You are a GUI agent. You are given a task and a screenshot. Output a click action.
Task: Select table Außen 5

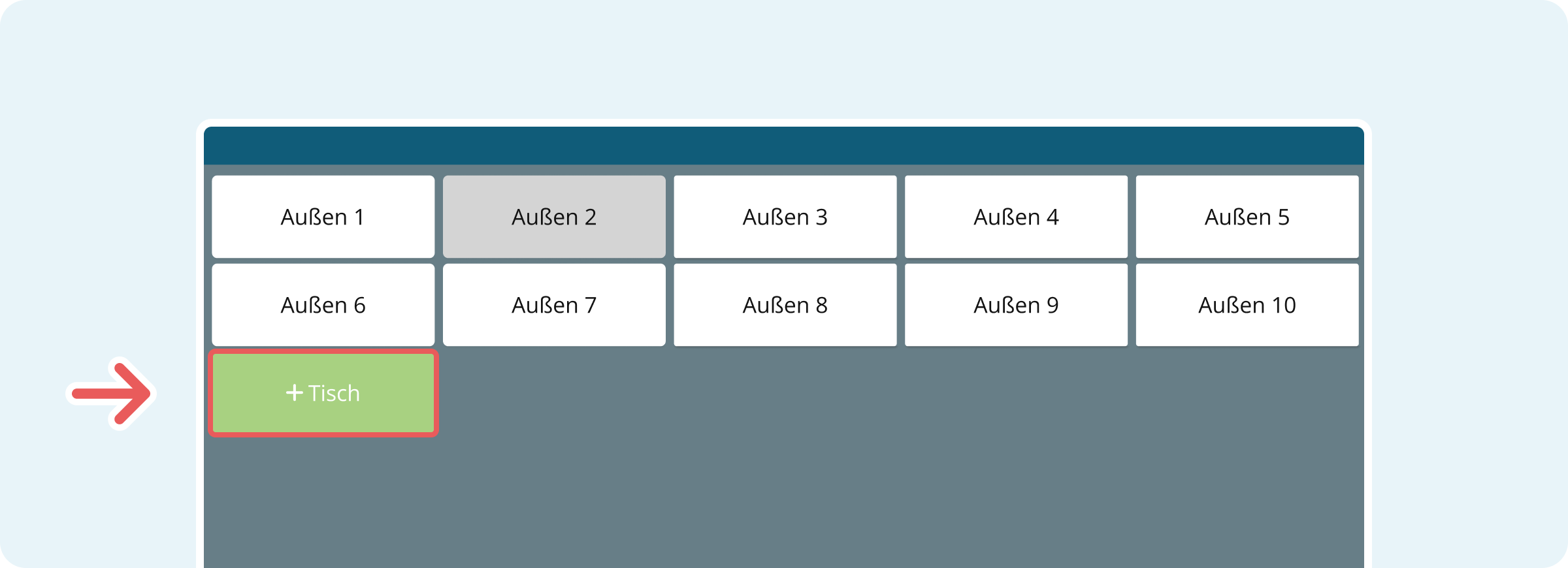tap(1247, 217)
